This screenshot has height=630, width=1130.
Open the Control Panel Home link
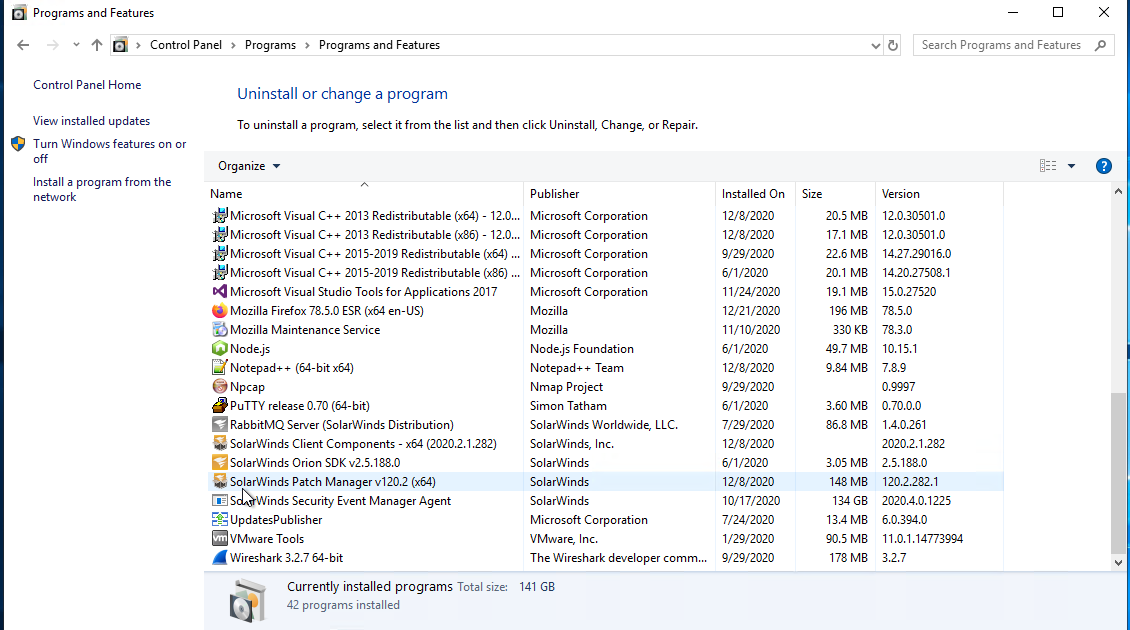tap(87, 85)
